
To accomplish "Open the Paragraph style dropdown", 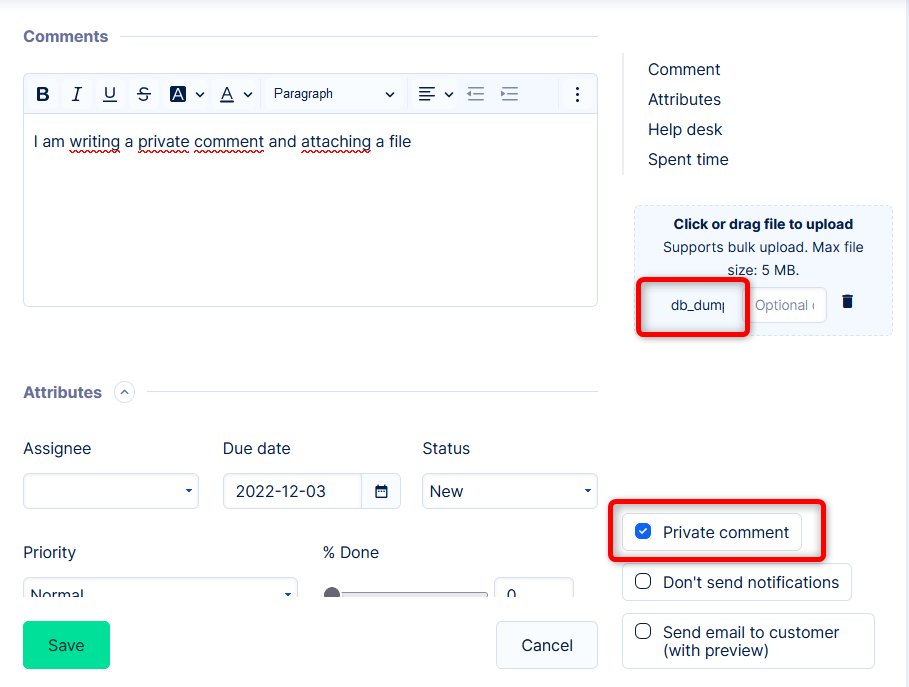I will 334,94.
